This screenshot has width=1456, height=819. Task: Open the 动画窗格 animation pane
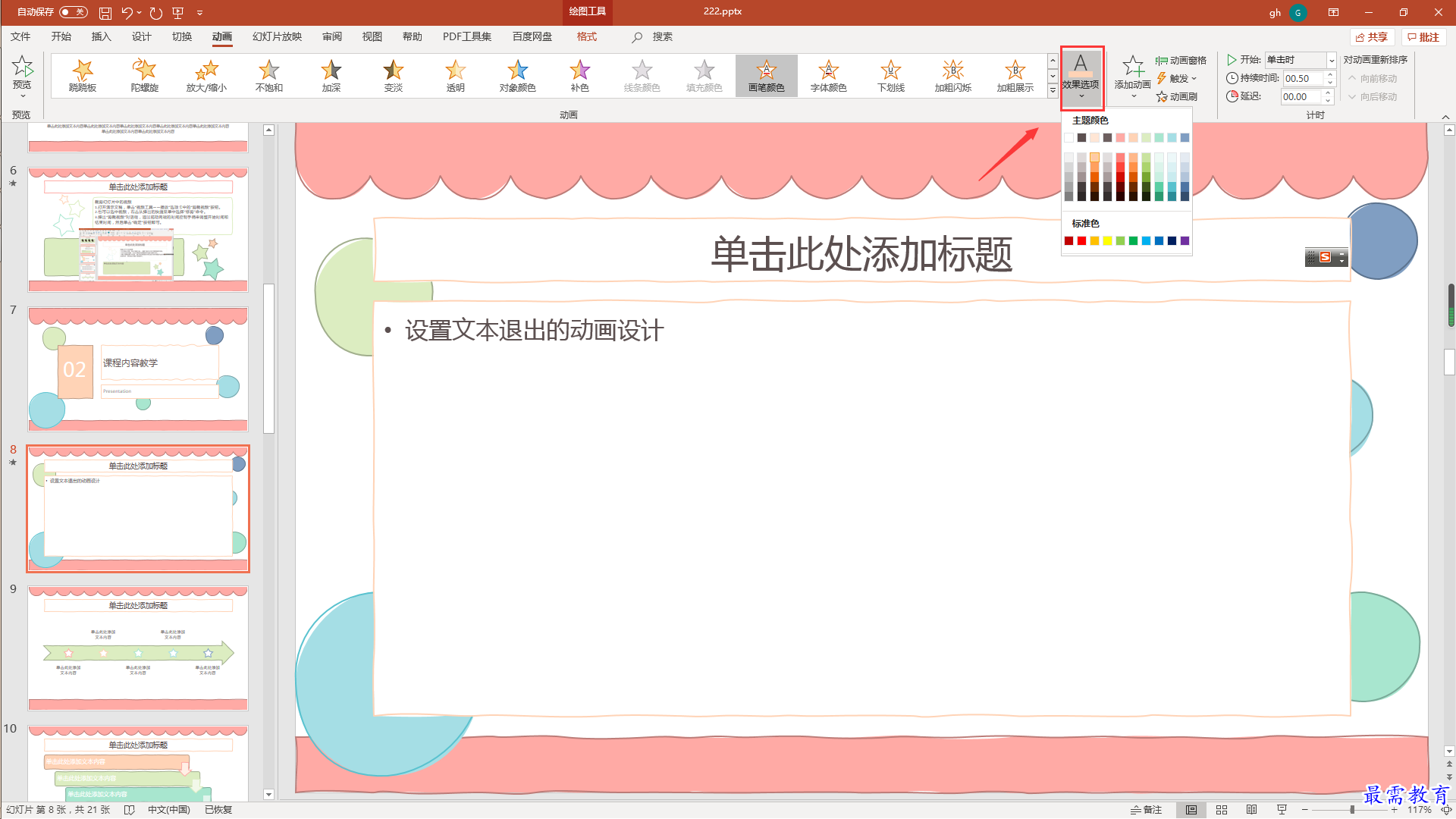pos(1181,61)
